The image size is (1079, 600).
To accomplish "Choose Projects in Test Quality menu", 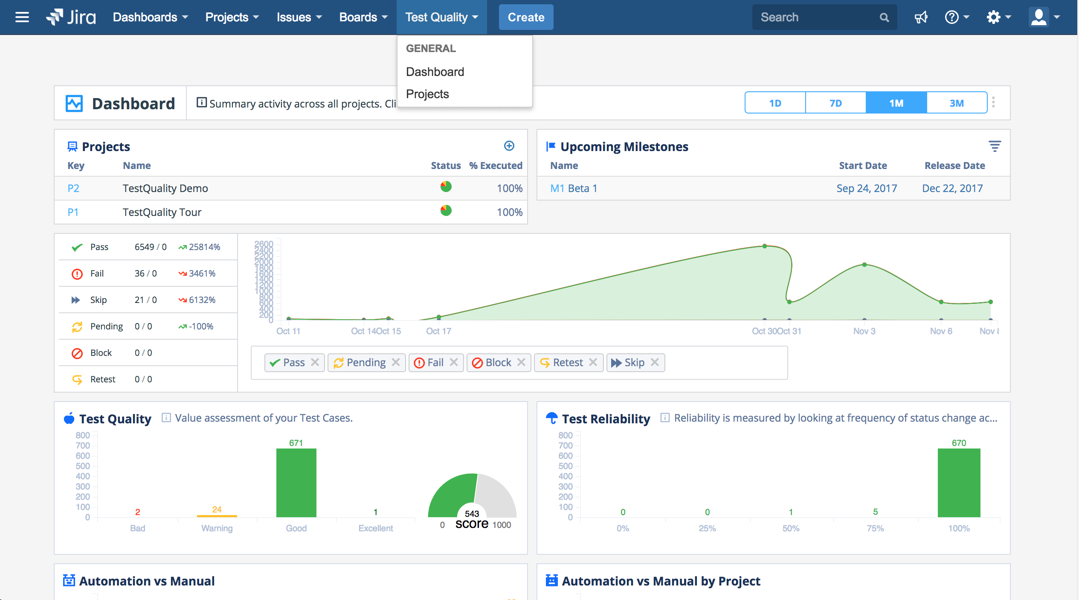I will click(427, 94).
